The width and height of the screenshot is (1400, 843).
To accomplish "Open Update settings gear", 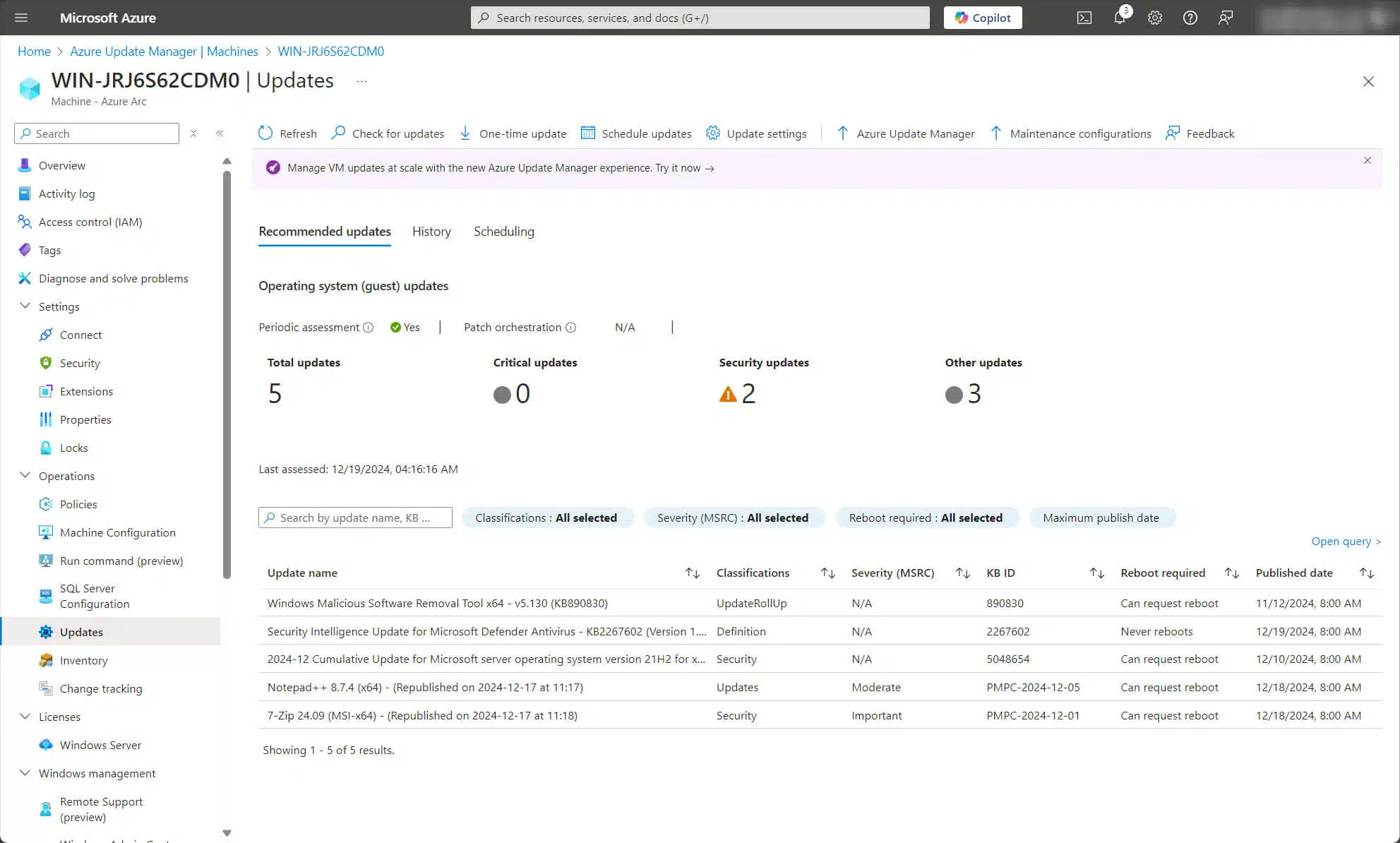I will coord(713,133).
